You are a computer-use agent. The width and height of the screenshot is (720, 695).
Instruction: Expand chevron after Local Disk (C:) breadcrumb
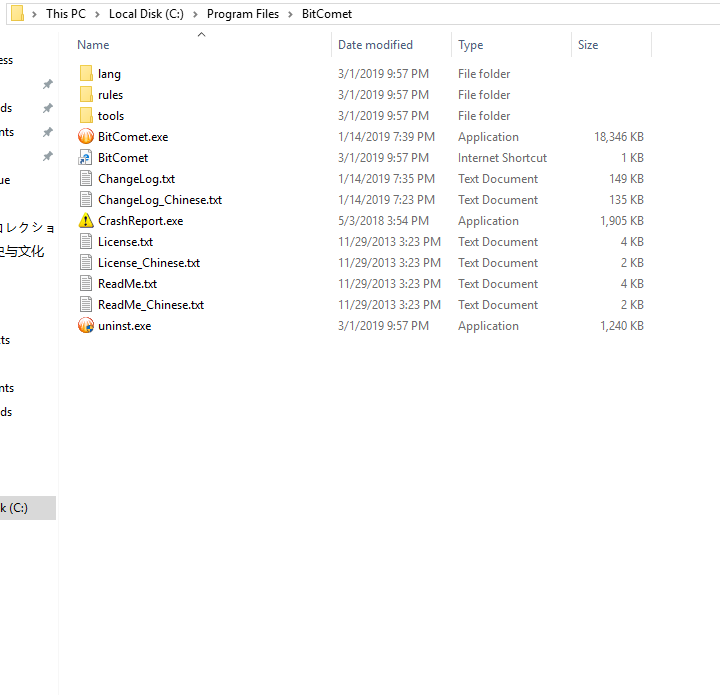pos(195,14)
